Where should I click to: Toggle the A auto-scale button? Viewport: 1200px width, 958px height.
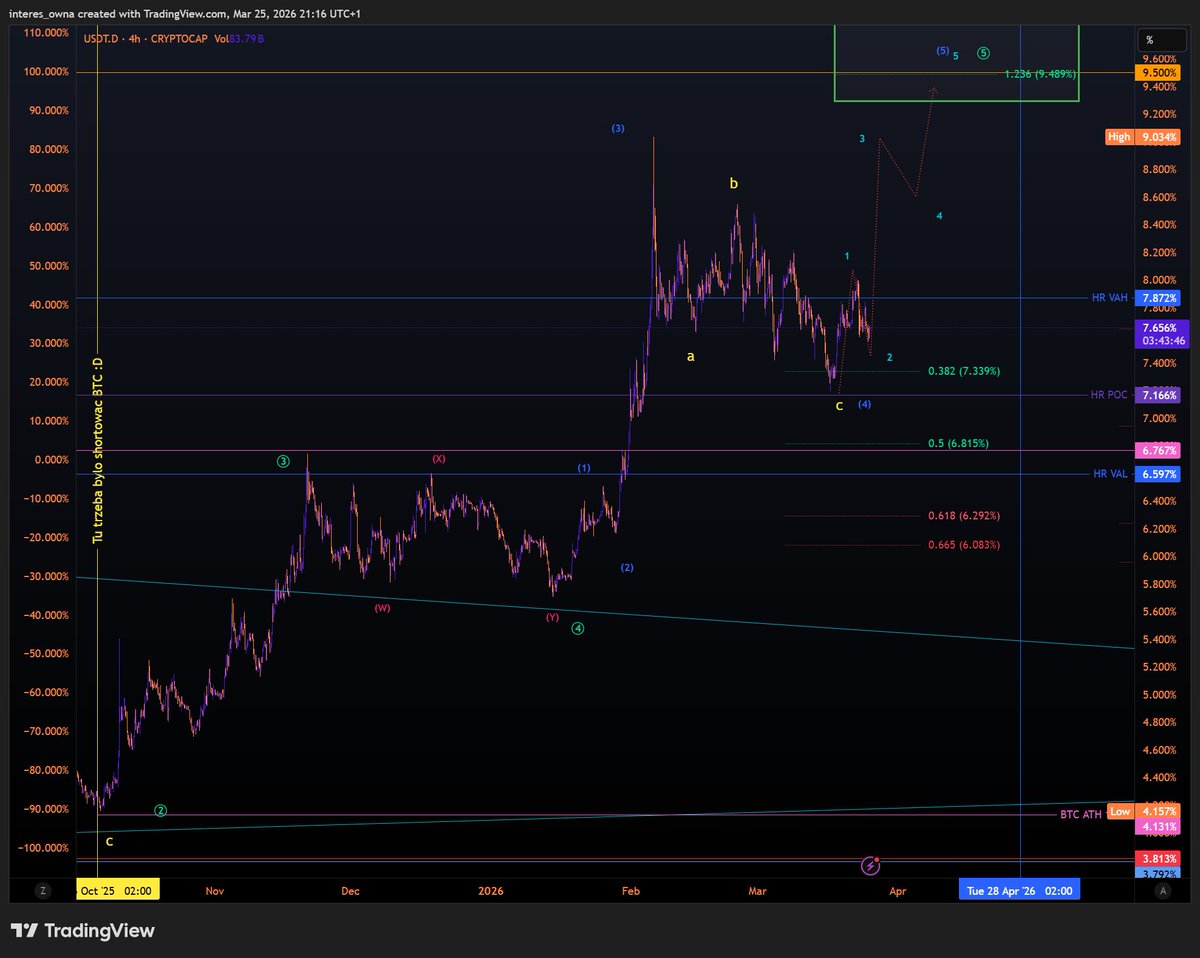[1163, 890]
